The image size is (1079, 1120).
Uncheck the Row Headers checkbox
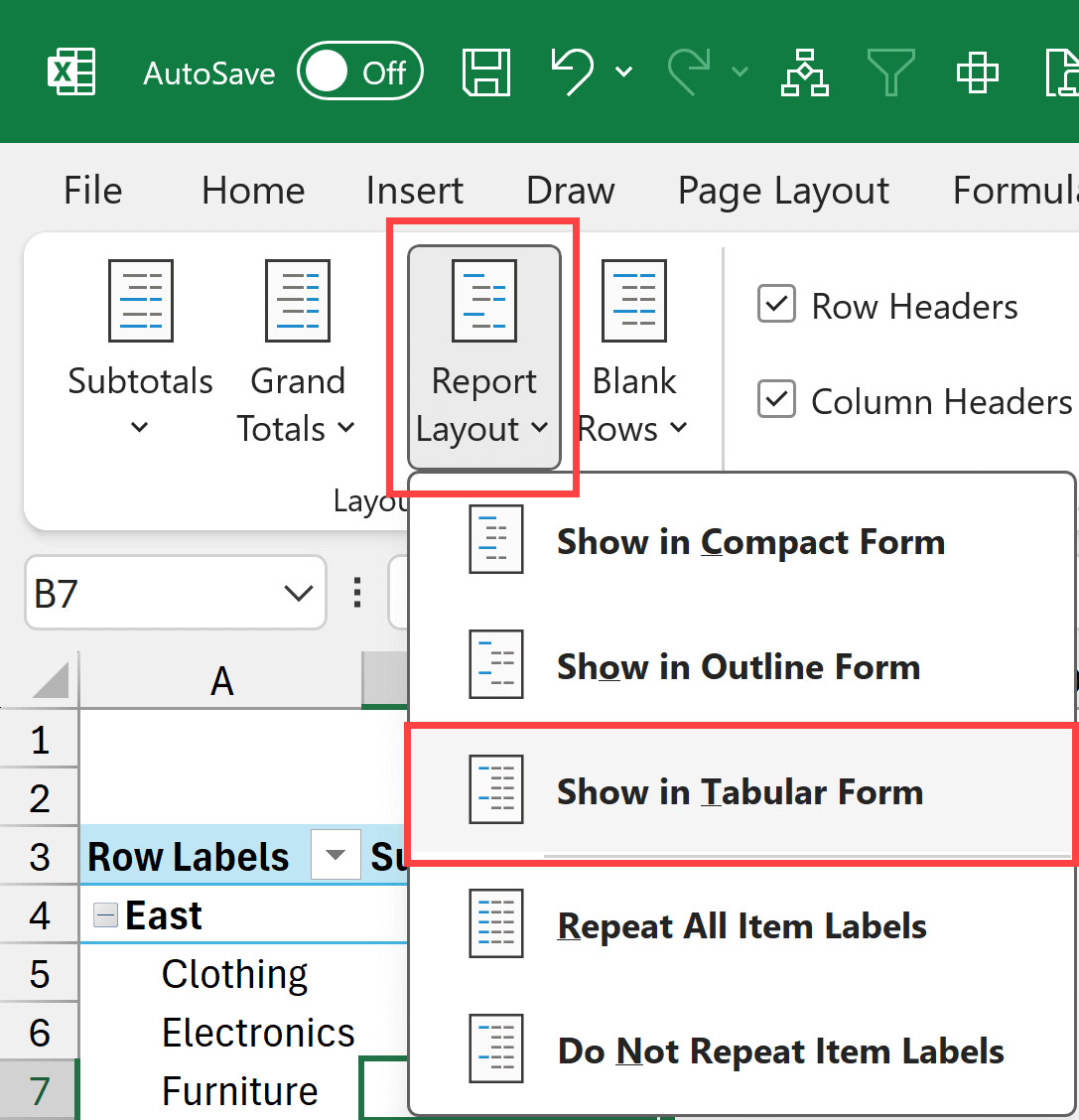coord(776,306)
